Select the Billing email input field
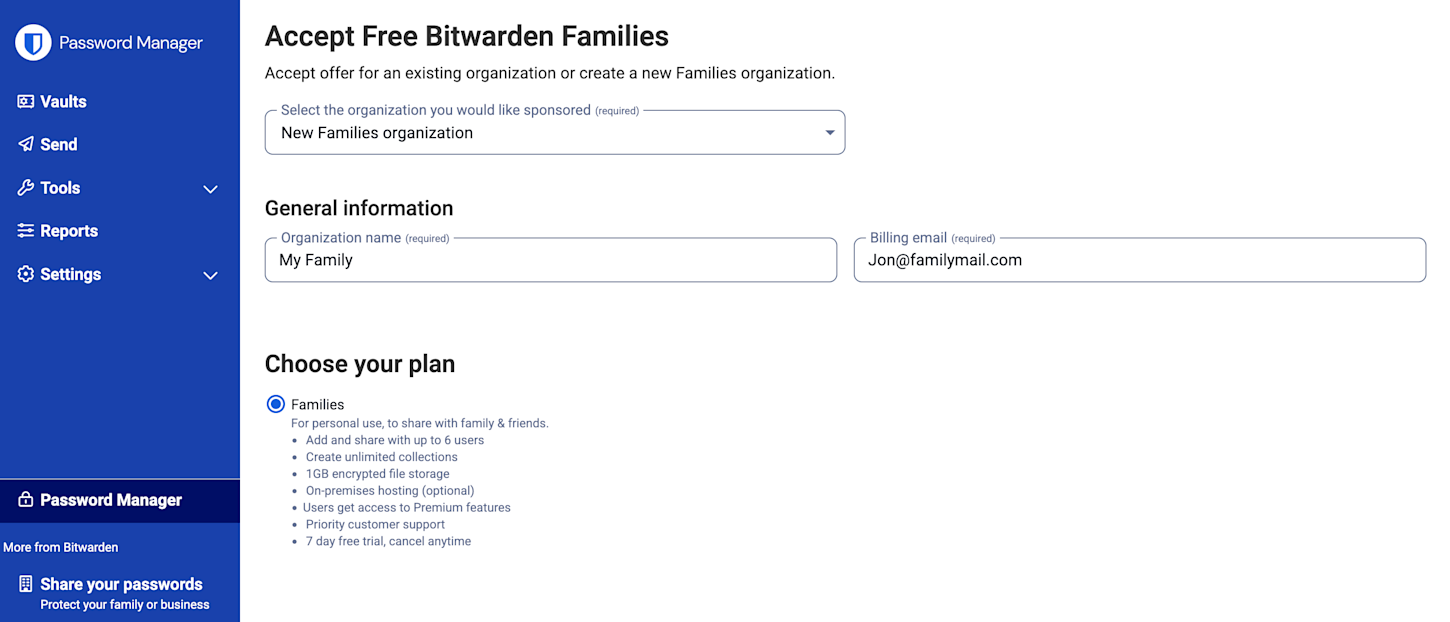The height and width of the screenshot is (622, 1450). click(1139, 260)
